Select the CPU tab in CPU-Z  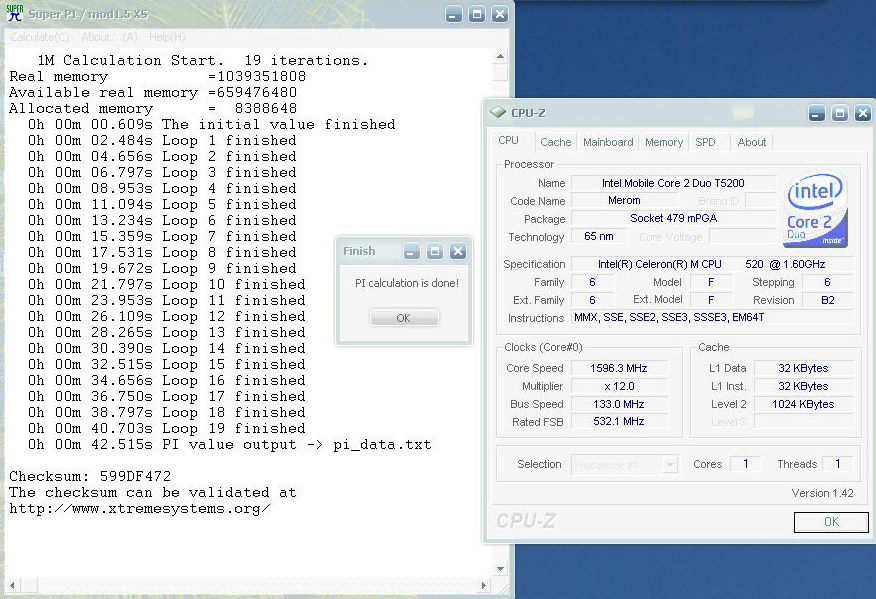[509, 140]
